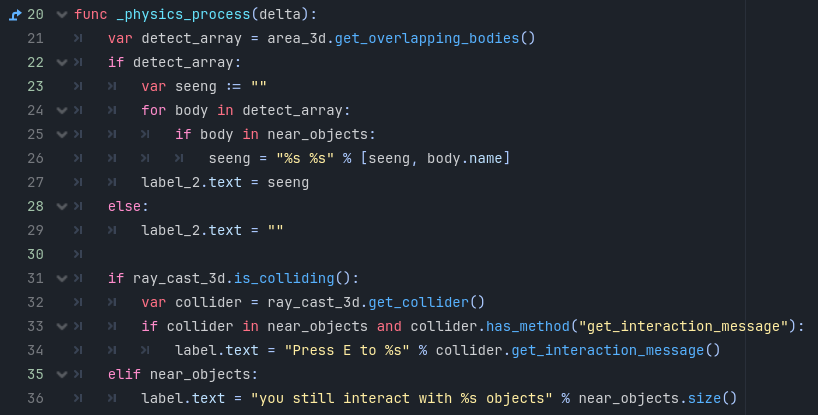Collapse the 'if collider in near_objects' block
818x415 pixels.
(x=62, y=326)
